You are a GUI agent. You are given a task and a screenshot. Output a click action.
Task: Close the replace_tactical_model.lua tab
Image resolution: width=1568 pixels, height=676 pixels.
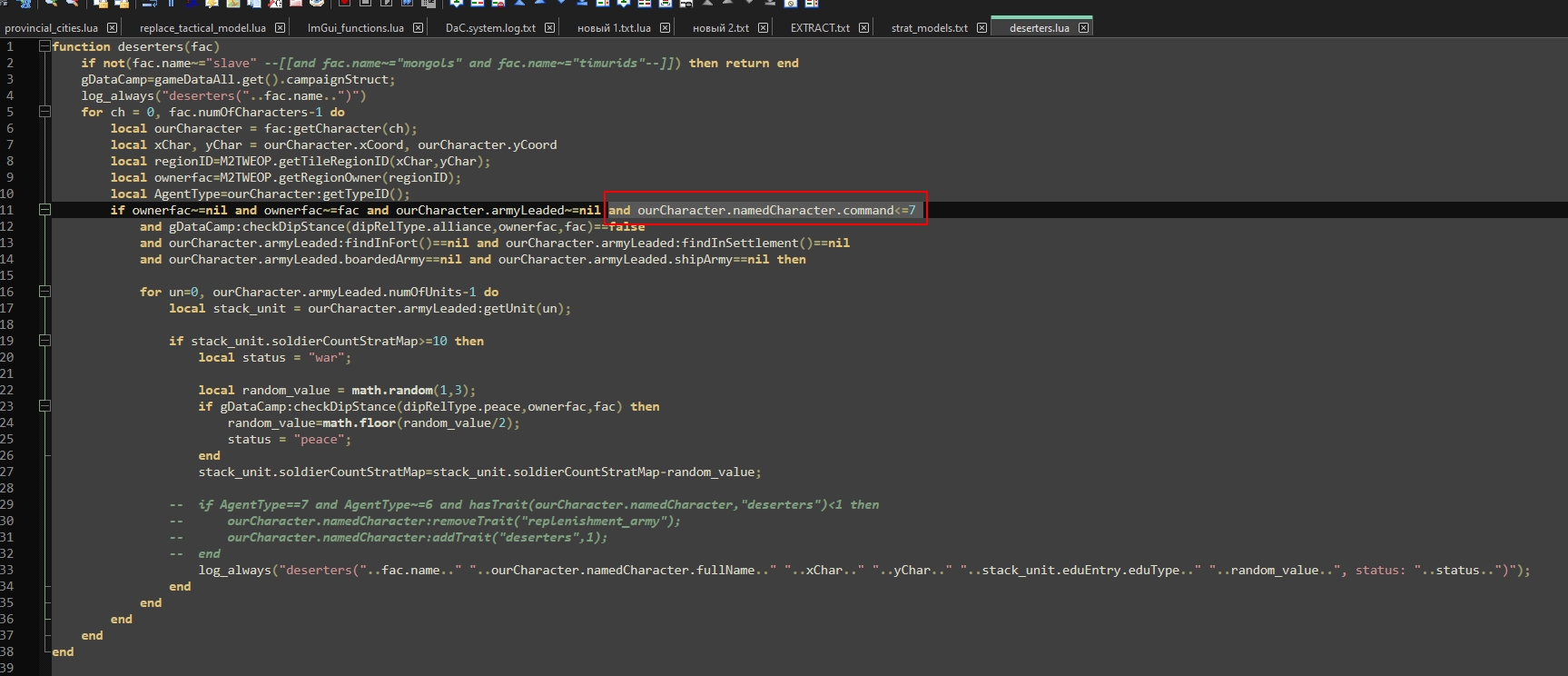280,28
